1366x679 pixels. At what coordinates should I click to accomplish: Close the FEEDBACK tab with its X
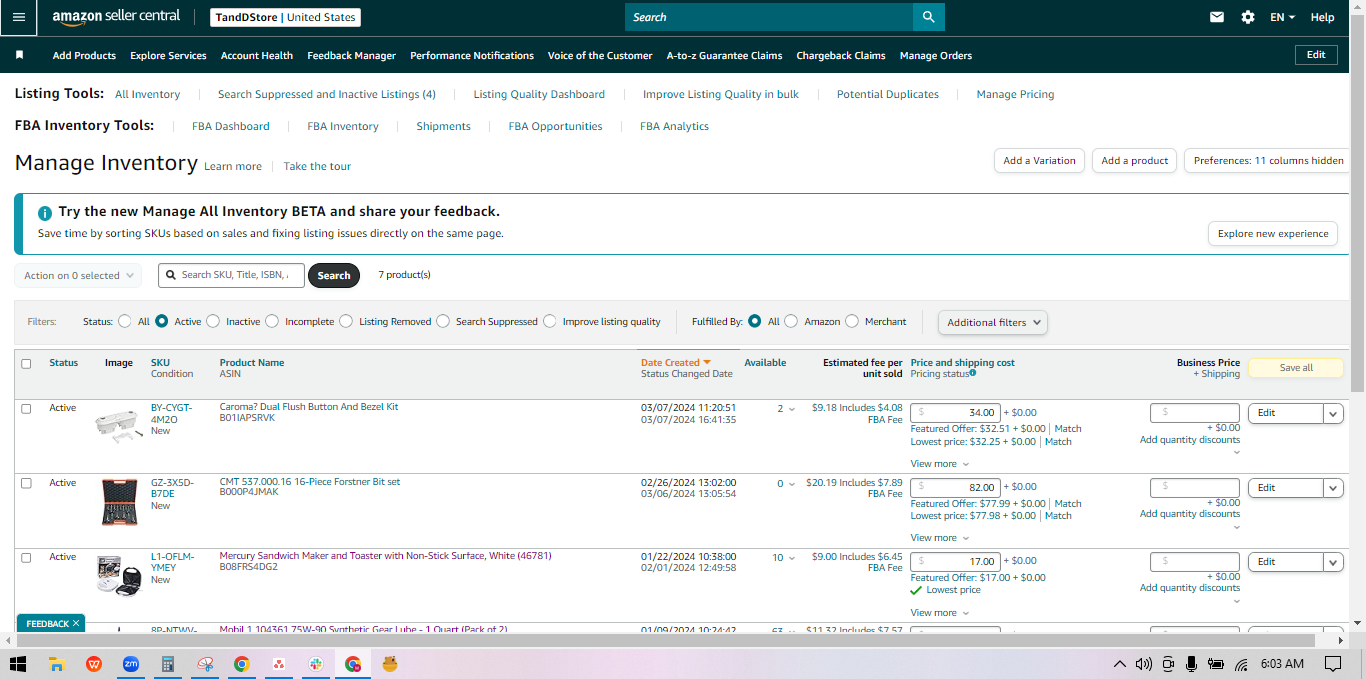[76, 623]
